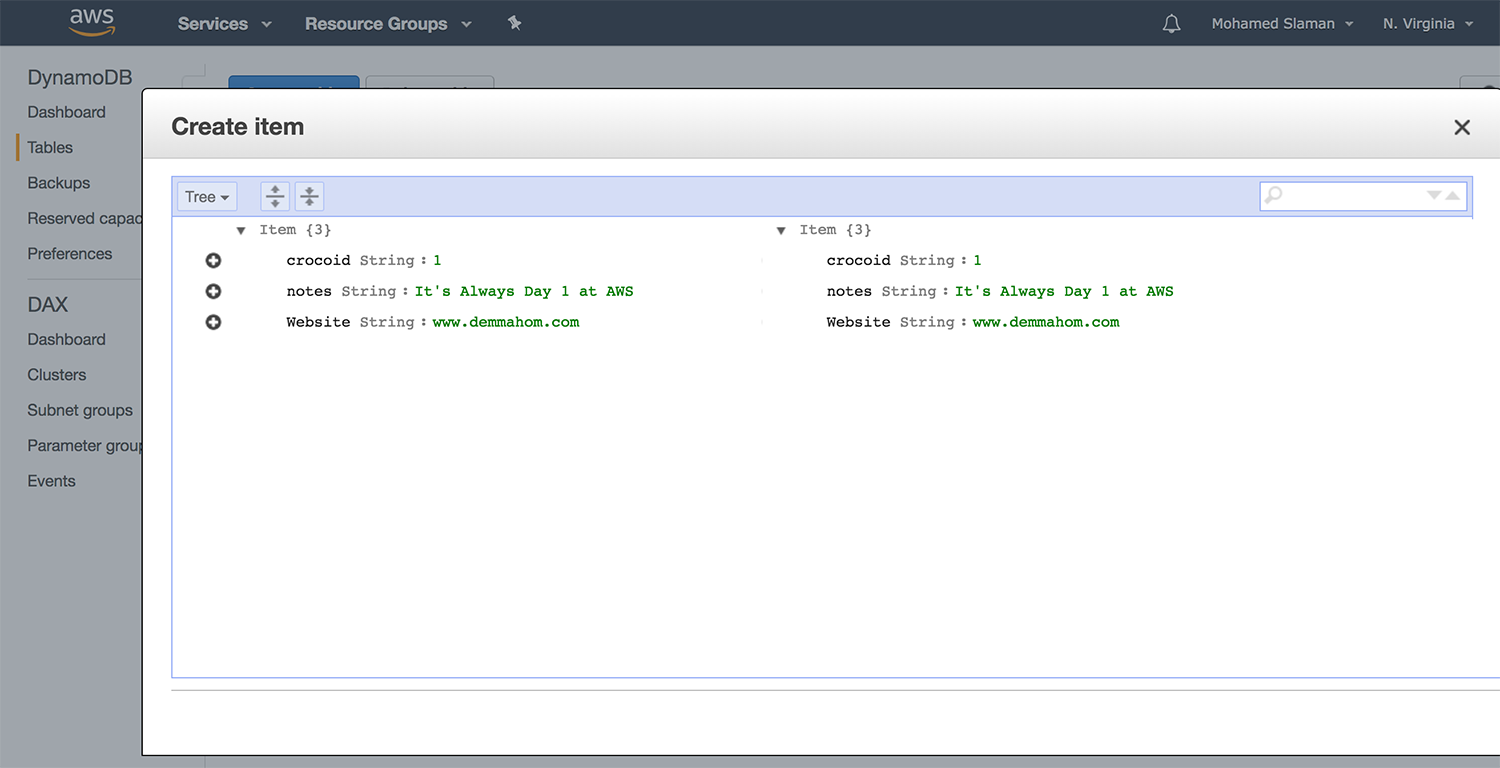Screen dimensions: 1500x768
Task: Open the notifications bell icon
Action: pos(1171,23)
